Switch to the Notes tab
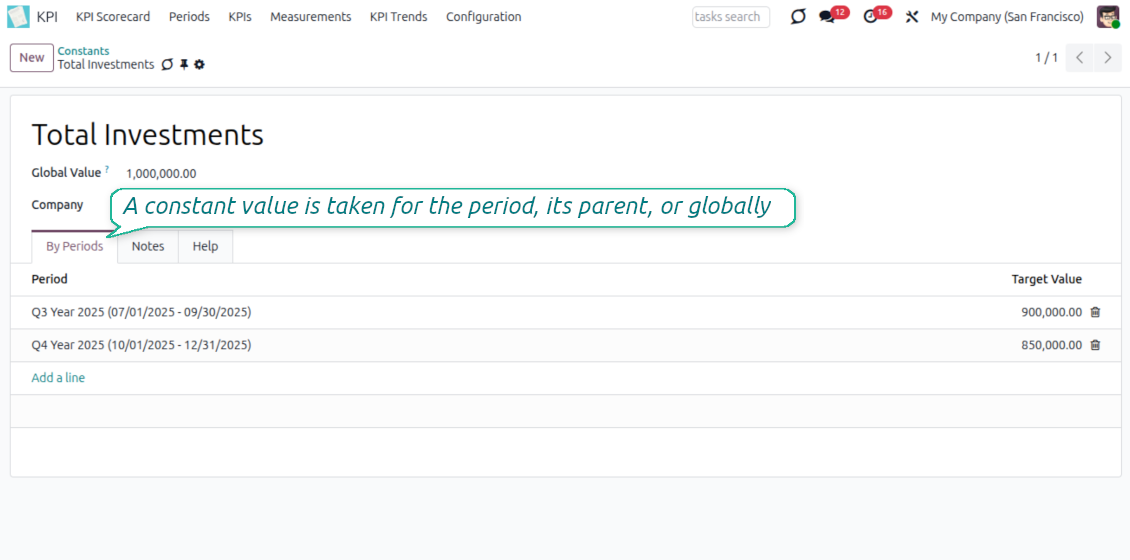The image size is (1130, 560). pyautogui.click(x=148, y=246)
